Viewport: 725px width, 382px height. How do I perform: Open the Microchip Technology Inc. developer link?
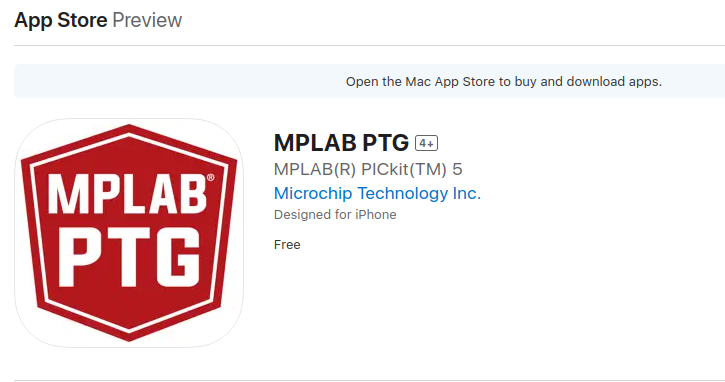[377, 193]
